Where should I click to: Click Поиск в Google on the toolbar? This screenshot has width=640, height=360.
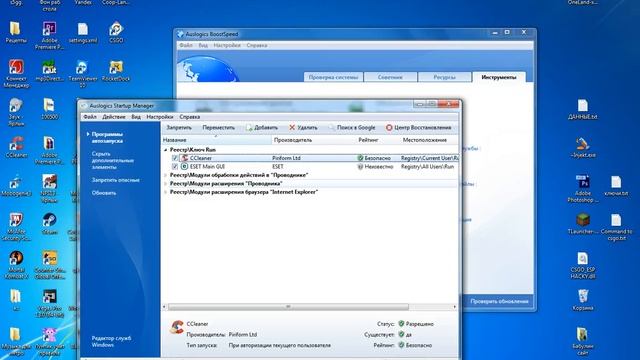point(352,128)
